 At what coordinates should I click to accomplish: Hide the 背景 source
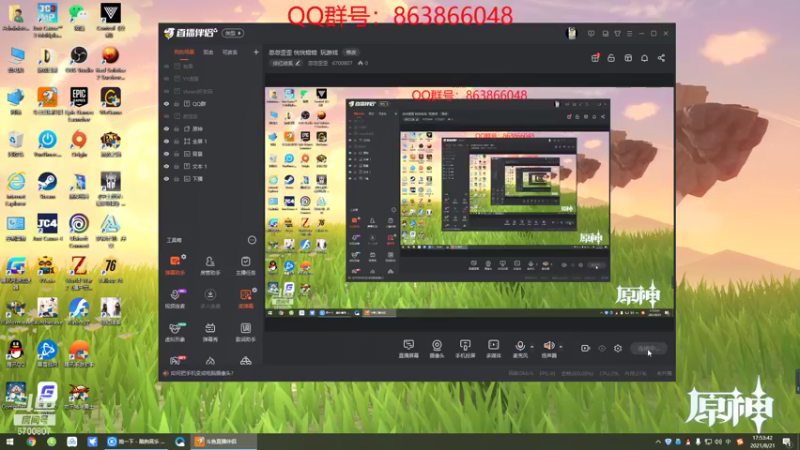(x=166, y=154)
